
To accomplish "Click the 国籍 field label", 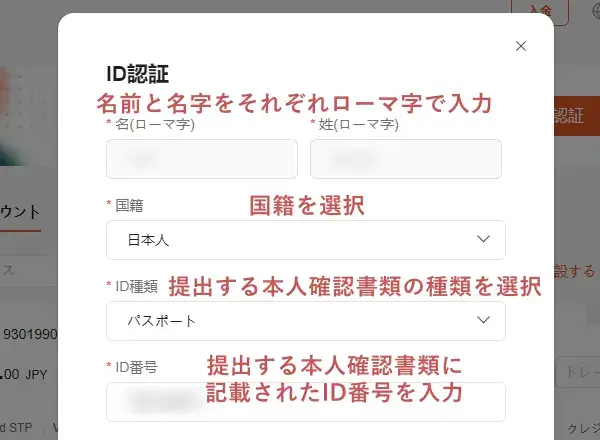I will (129, 206).
